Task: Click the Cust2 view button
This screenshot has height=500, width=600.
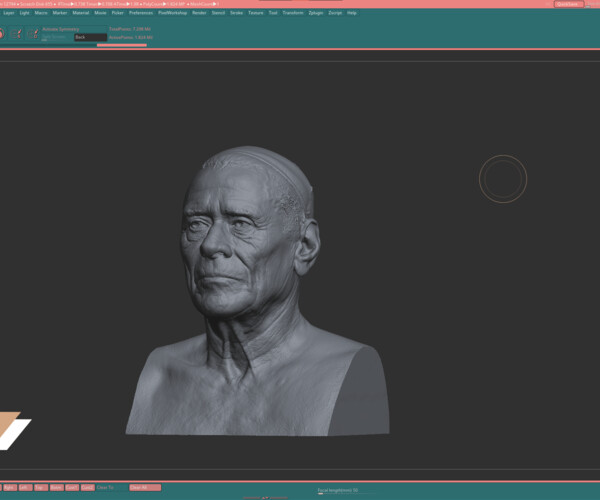Action: pyautogui.click(x=88, y=487)
